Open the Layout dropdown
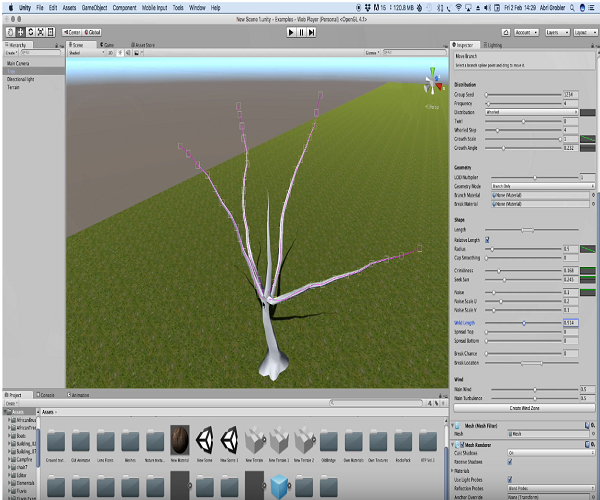This screenshot has height=500, width=600. click(x=585, y=33)
